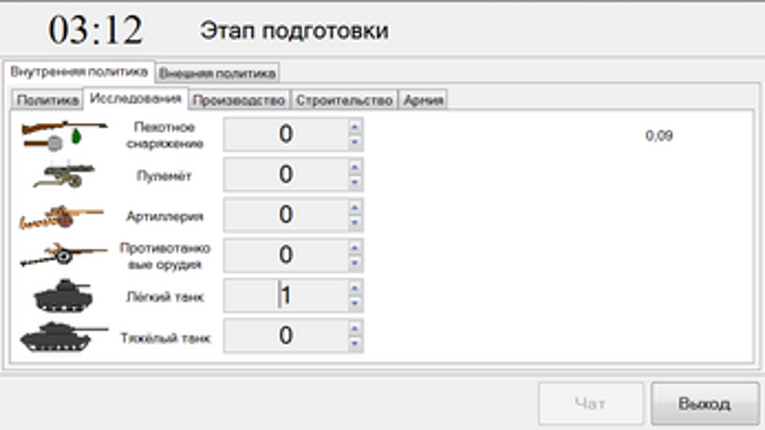765x430 pixels.
Task: Open the Армия sub-tab
Action: (x=423, y=100)
